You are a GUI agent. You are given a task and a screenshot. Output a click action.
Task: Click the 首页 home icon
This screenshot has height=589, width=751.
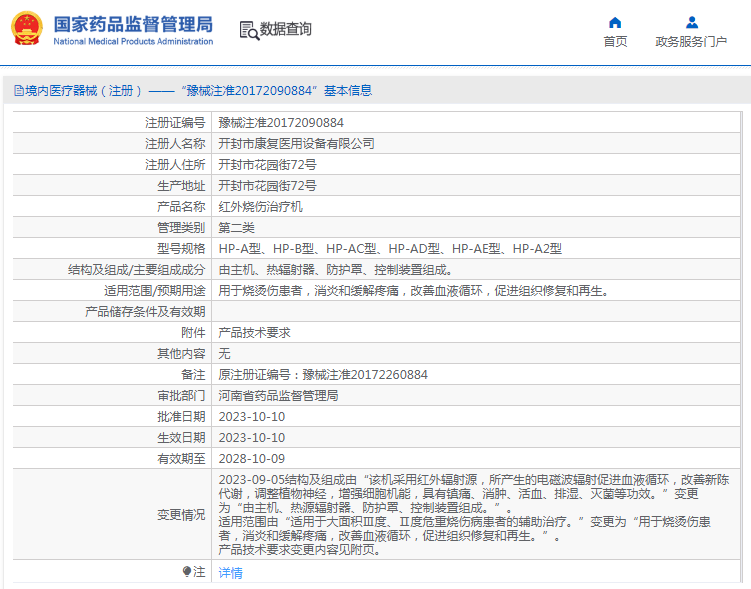coord(615,23)
